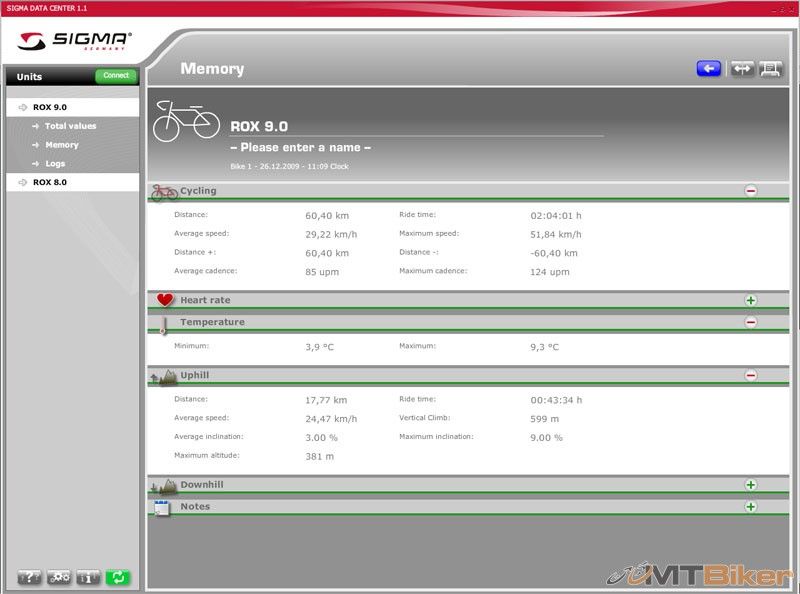Collapse the Temperature section
Image resolution: width=800 pixels, height=594 pixels.
(750, 322)
